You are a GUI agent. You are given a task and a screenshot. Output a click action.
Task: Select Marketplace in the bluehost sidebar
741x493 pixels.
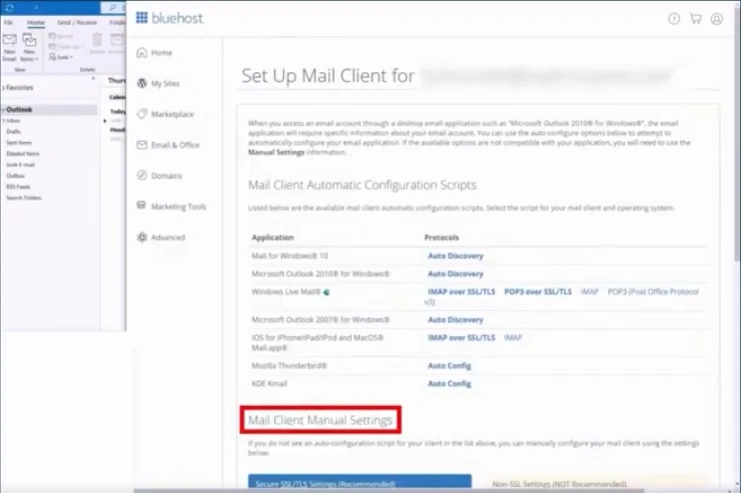(172, 114)
